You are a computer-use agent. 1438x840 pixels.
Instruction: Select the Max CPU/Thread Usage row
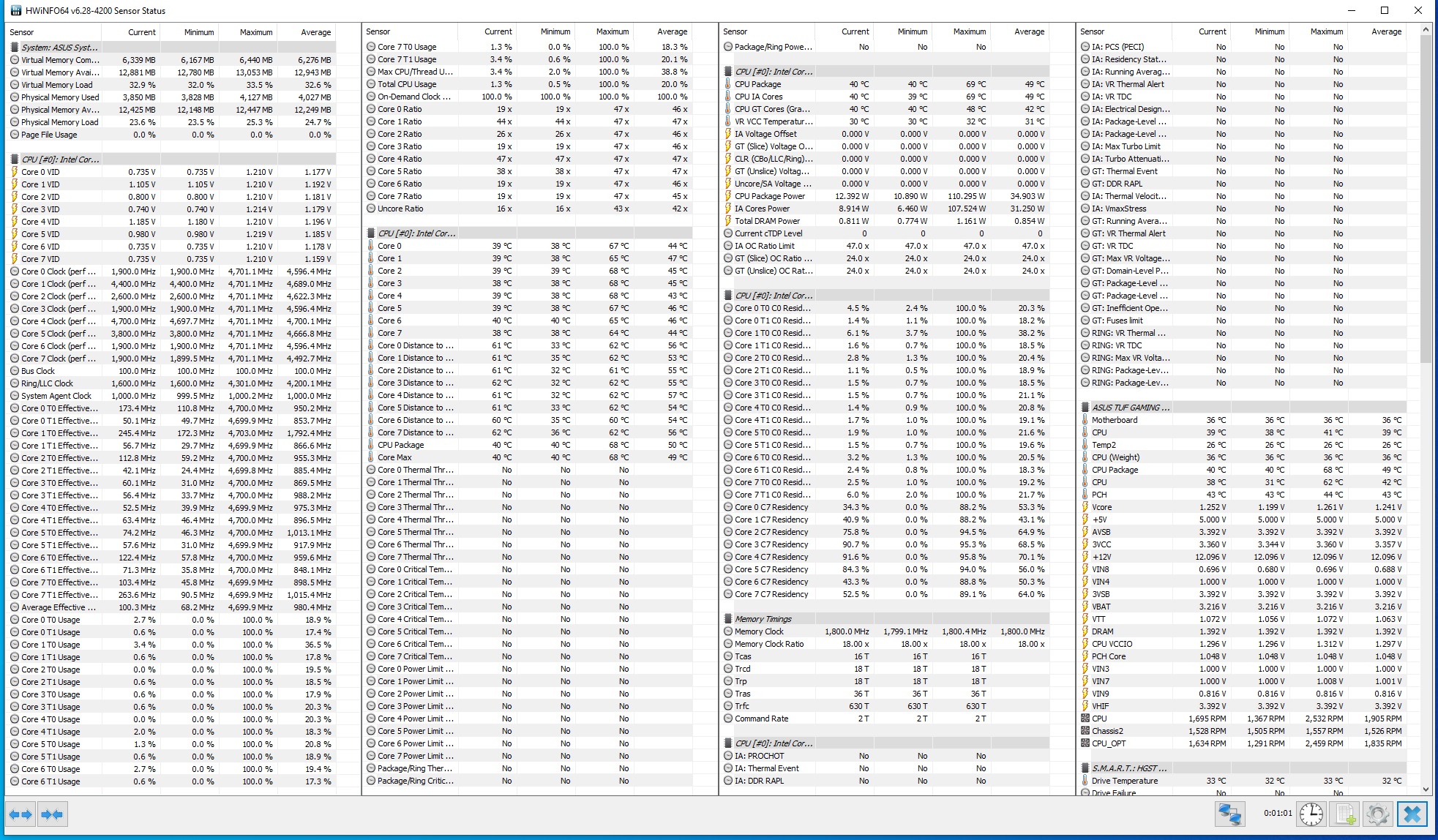[529, 72]
